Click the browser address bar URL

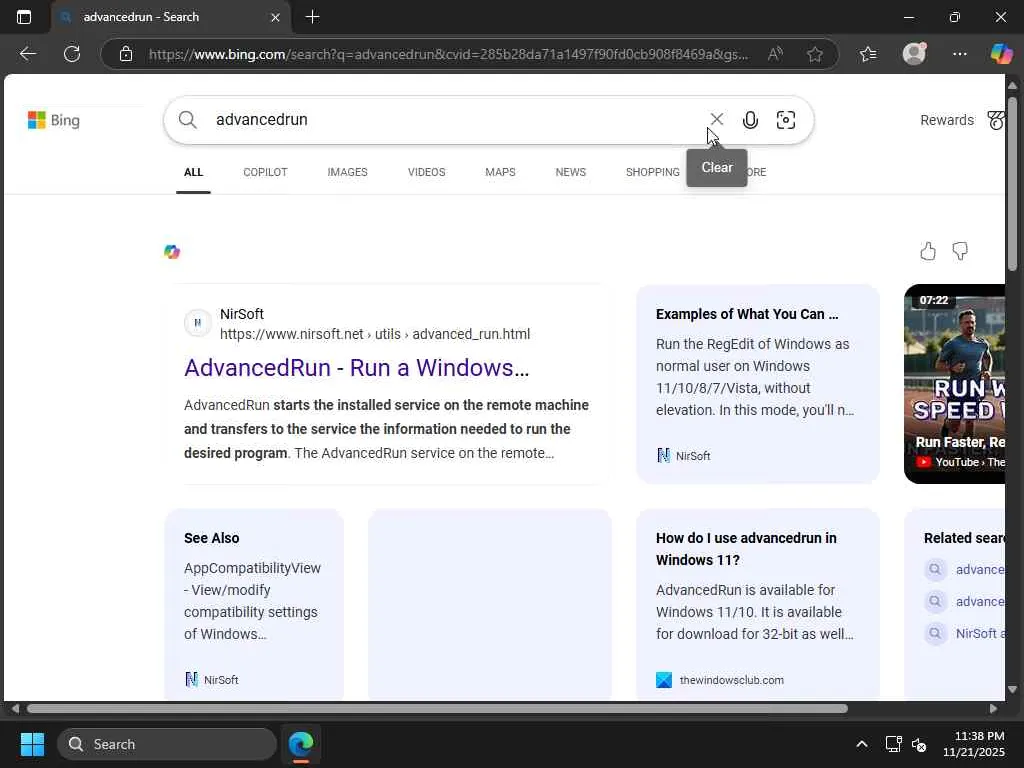click(x=448, y=54)
